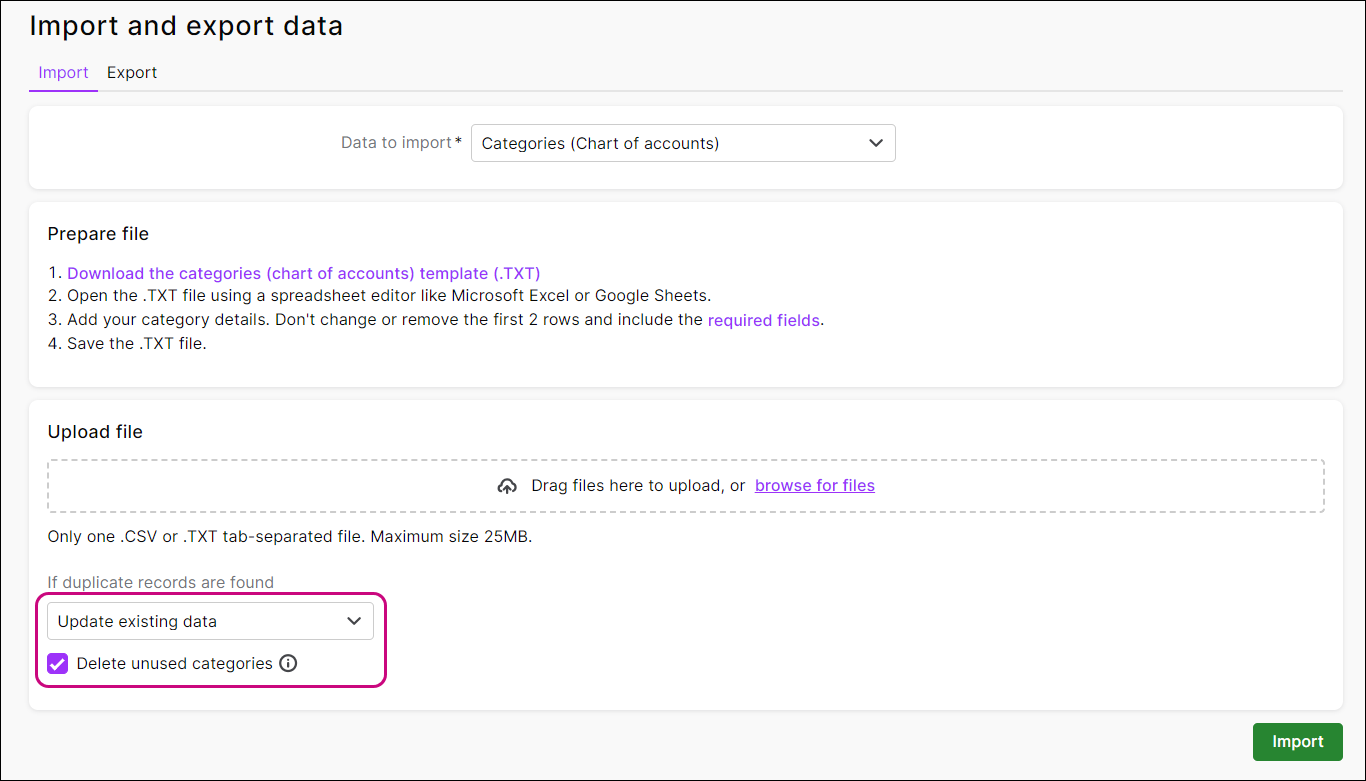Click the info icon beside Delete unused categories
Image resolution: width=1366 pixels, height=781 pixels.
pos(288,663)
